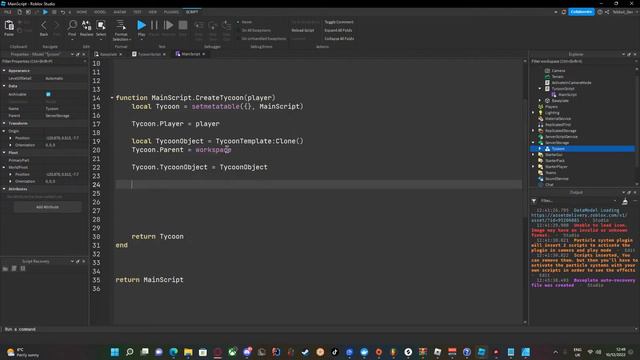Screen dimensions: 640x360
Task: Close the MainScript editor tab
Action: click(x=204, y=54)
